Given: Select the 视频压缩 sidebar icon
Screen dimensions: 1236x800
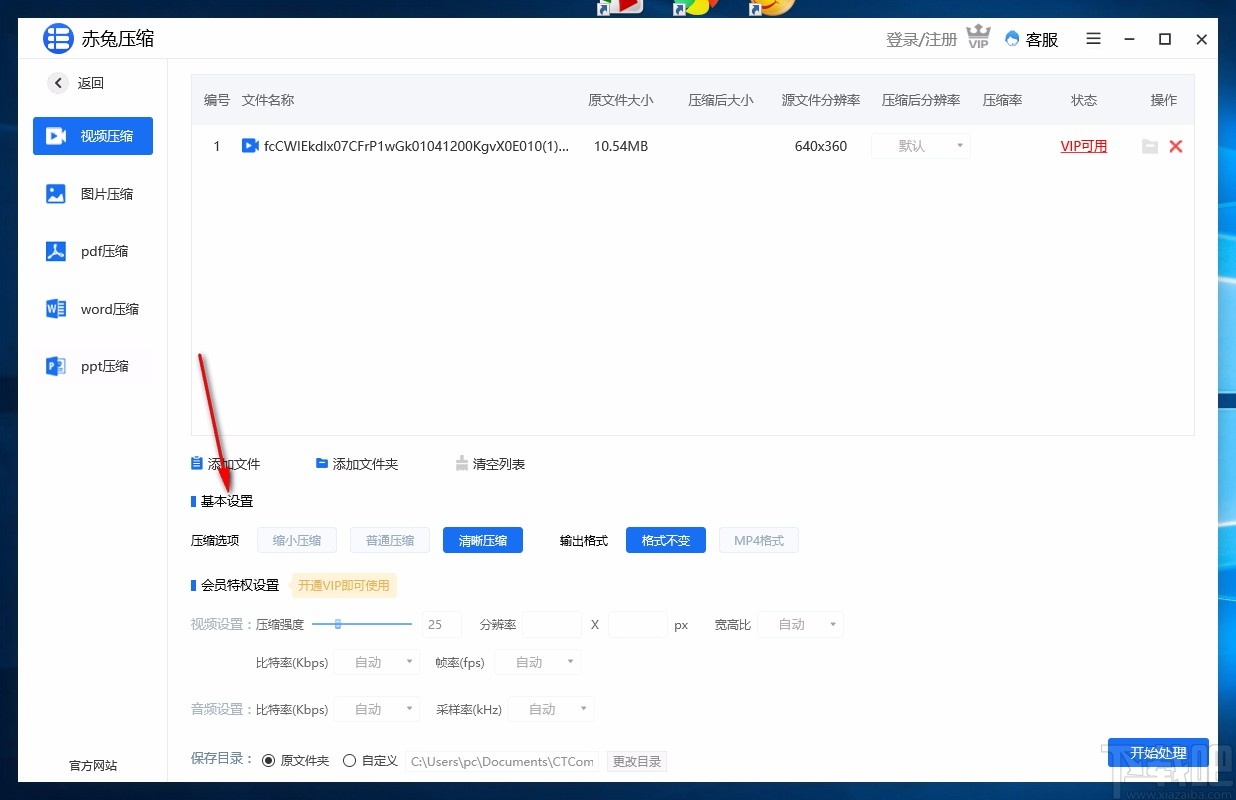Looking at the screenshot, I should point(57,135).
